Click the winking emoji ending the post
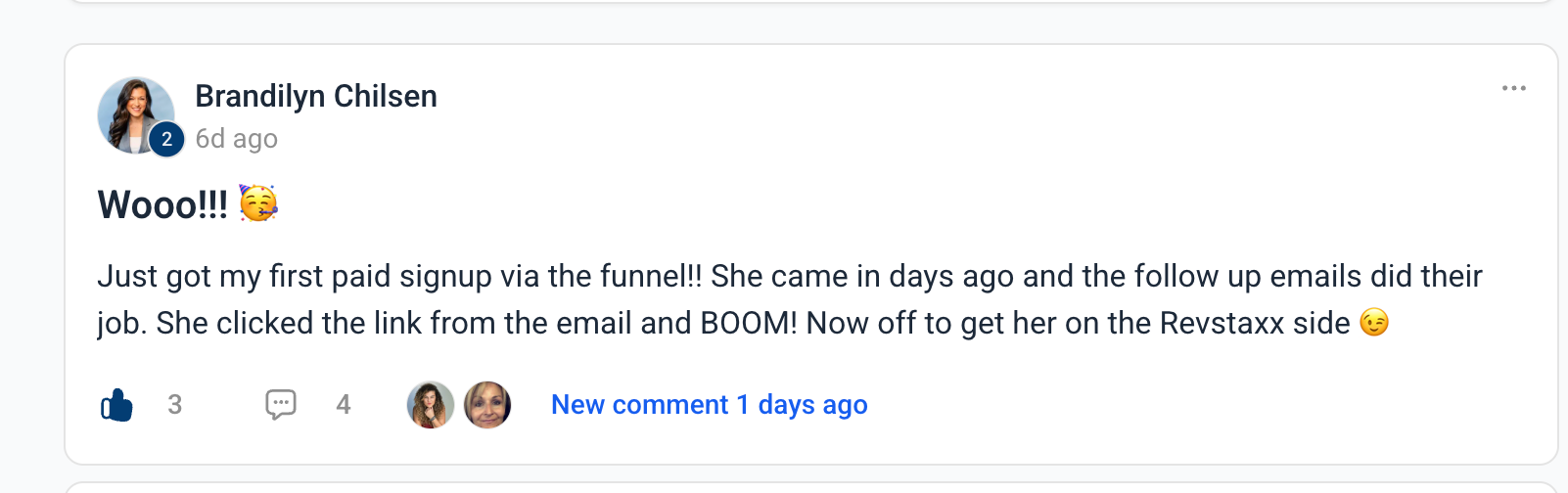Screen dimensions: 1568x493 1374,323
